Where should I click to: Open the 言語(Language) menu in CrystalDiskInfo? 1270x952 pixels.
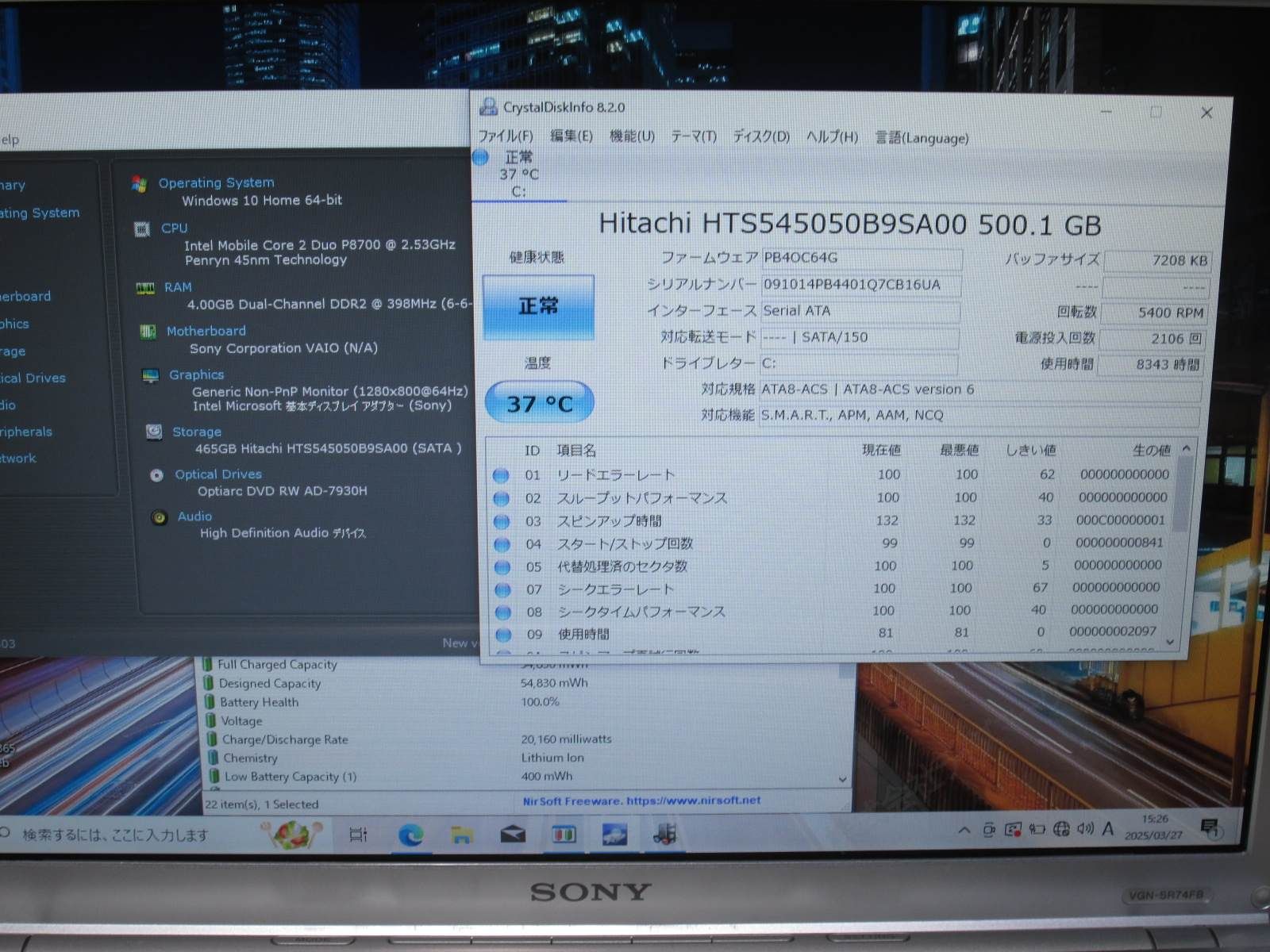pyautogui.click(x=922, y=138)
